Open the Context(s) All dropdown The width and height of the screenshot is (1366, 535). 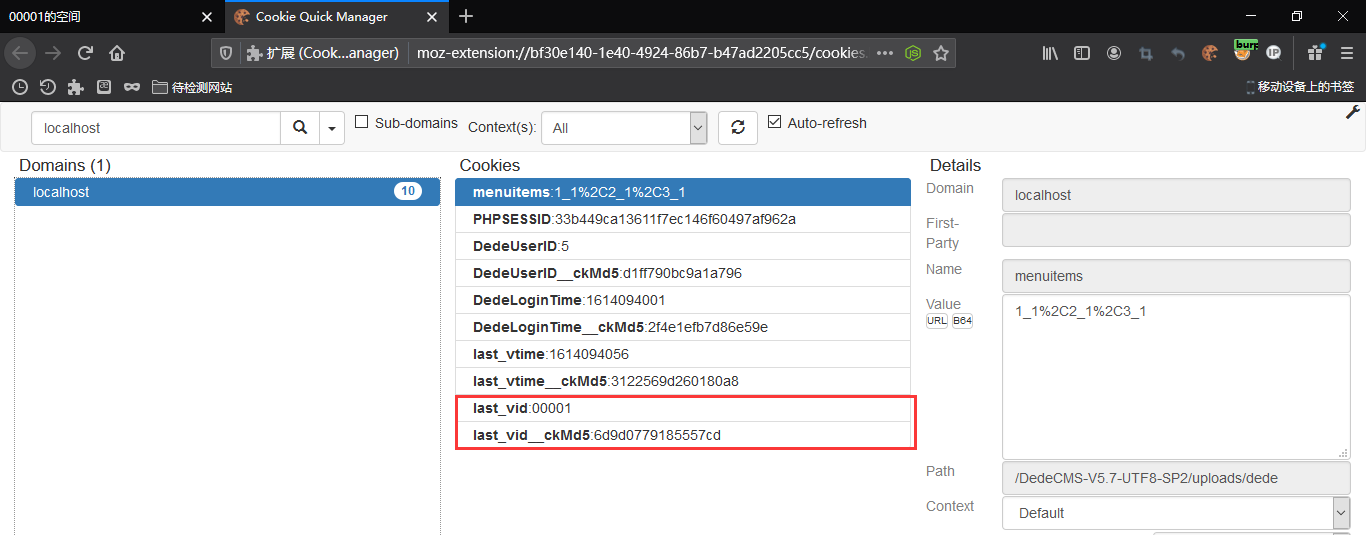[x=624, y=128]
